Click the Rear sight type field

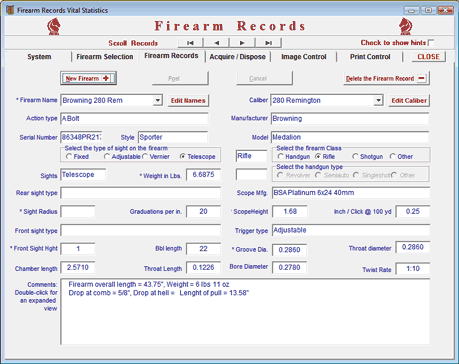(x=141, y=193)
